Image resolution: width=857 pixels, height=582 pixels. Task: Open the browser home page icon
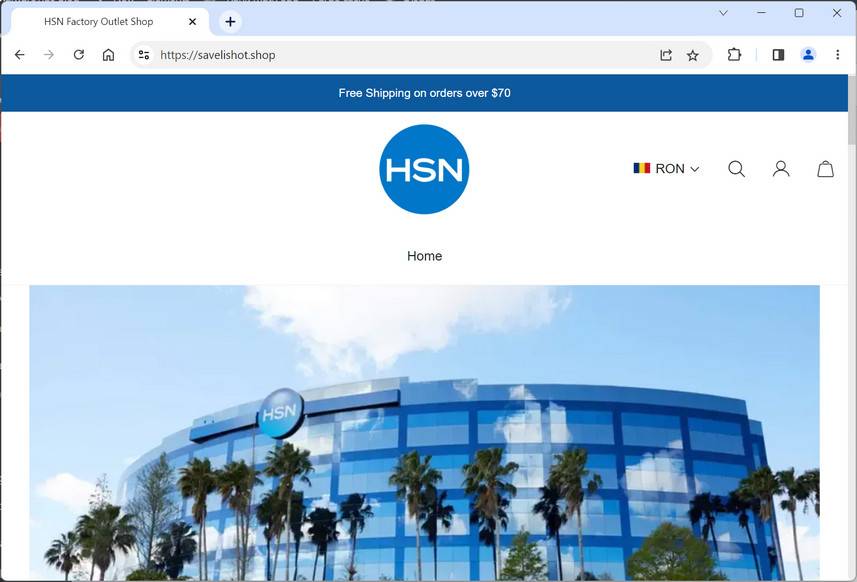108,55
